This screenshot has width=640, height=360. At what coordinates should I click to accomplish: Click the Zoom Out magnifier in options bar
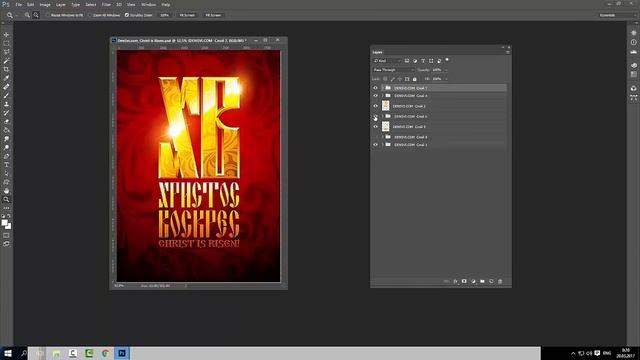click(36, 15)
